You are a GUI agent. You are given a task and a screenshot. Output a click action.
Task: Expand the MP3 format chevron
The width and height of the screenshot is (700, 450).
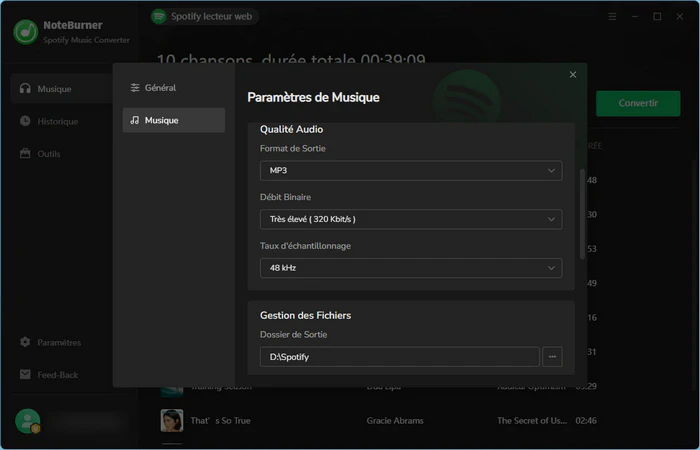551,171
